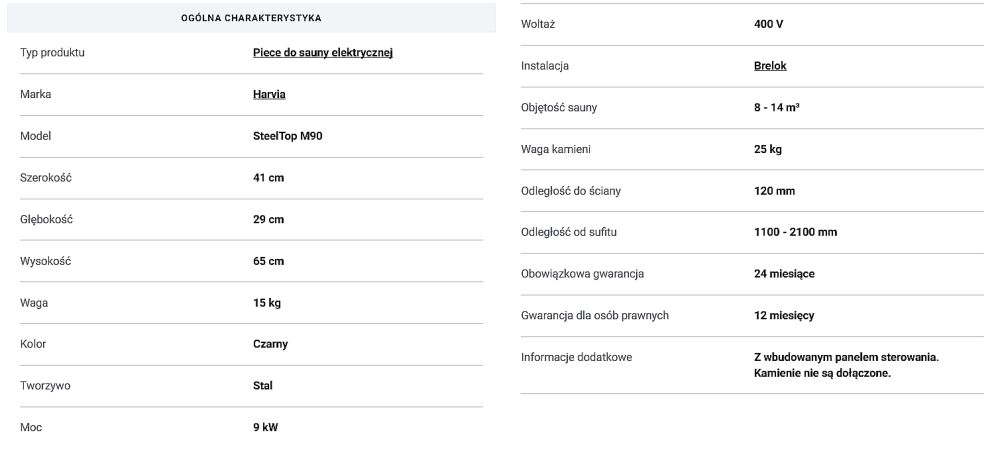Screen dimensions: 1000x449
Task: Select the 8 - 14 m³ sauna volume
Action: [776, 107]
